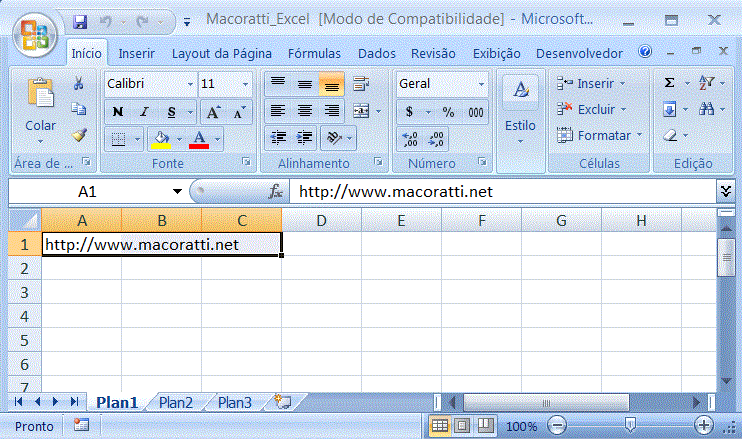Align text left

[x=278, y=111]
